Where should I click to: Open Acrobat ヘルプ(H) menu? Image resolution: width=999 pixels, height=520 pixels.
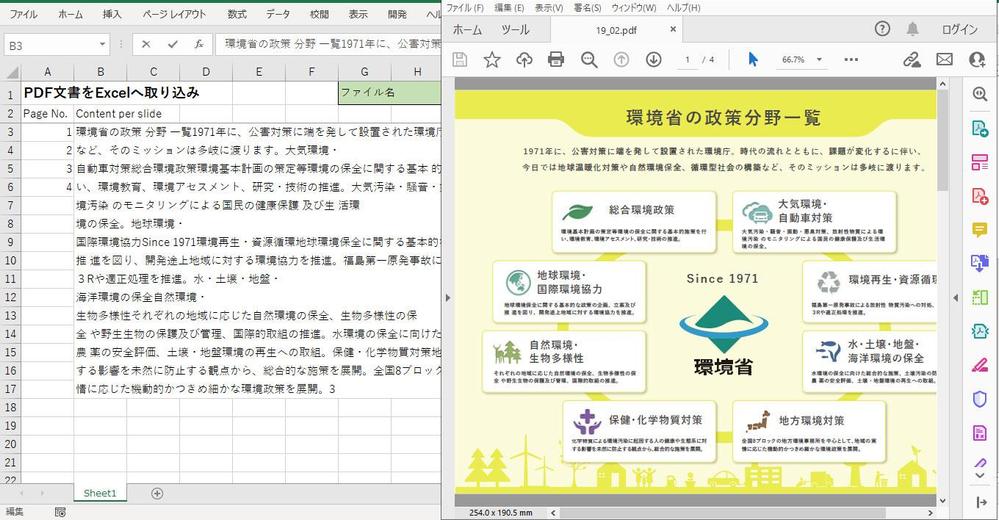pyautogui.click(x=684, y=8)
